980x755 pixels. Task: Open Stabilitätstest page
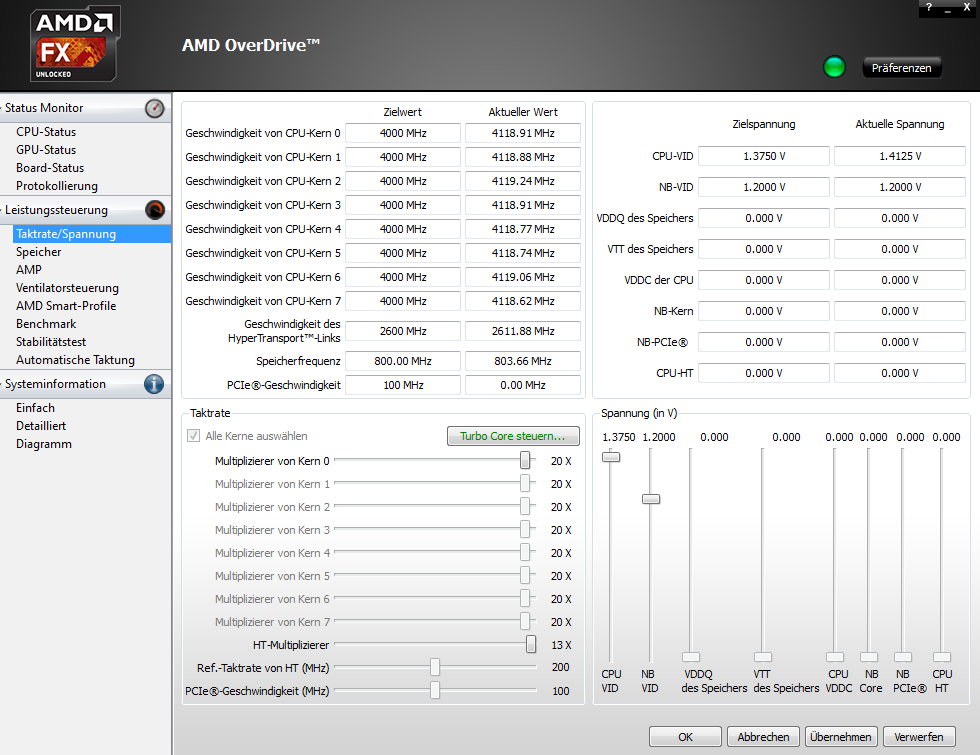point(51,342)
